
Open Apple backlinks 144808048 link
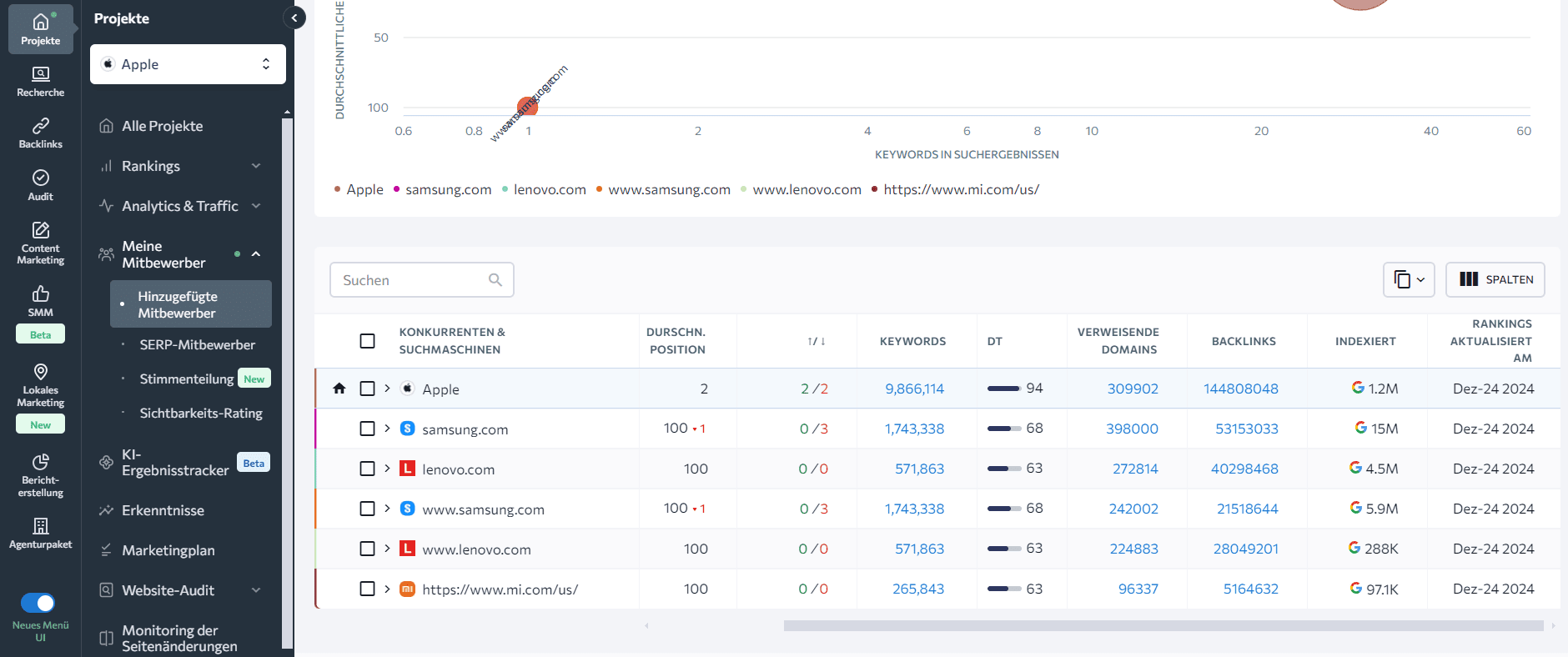(x=1240, y=389)
